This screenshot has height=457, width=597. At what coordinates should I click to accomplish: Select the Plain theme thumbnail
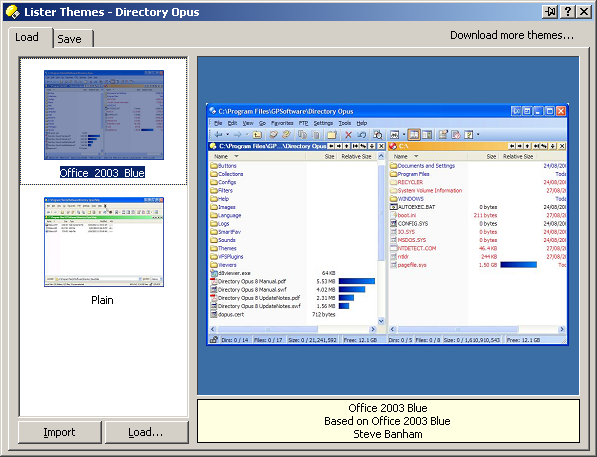(x=104, y=242)
